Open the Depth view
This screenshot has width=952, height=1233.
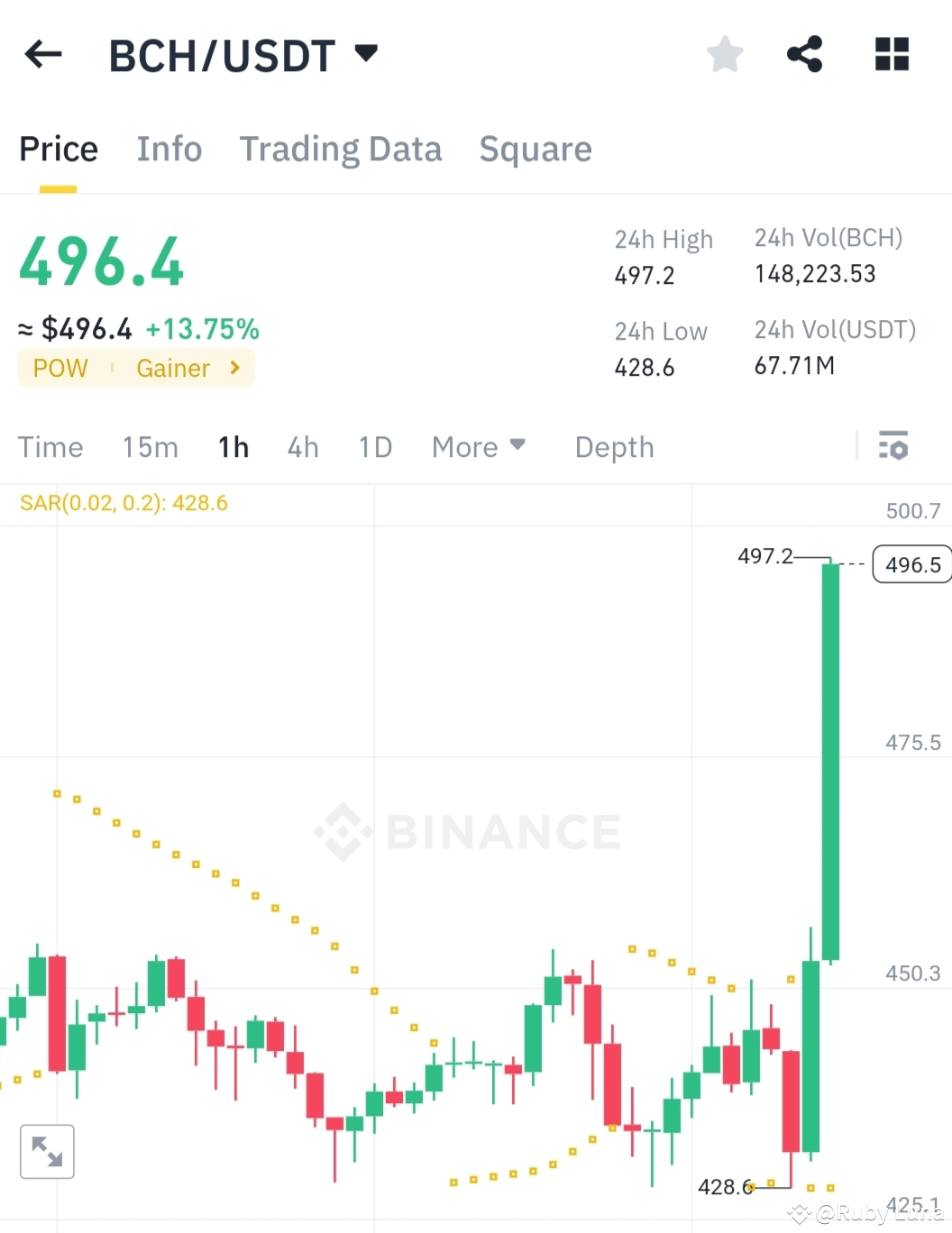[614, 447]
